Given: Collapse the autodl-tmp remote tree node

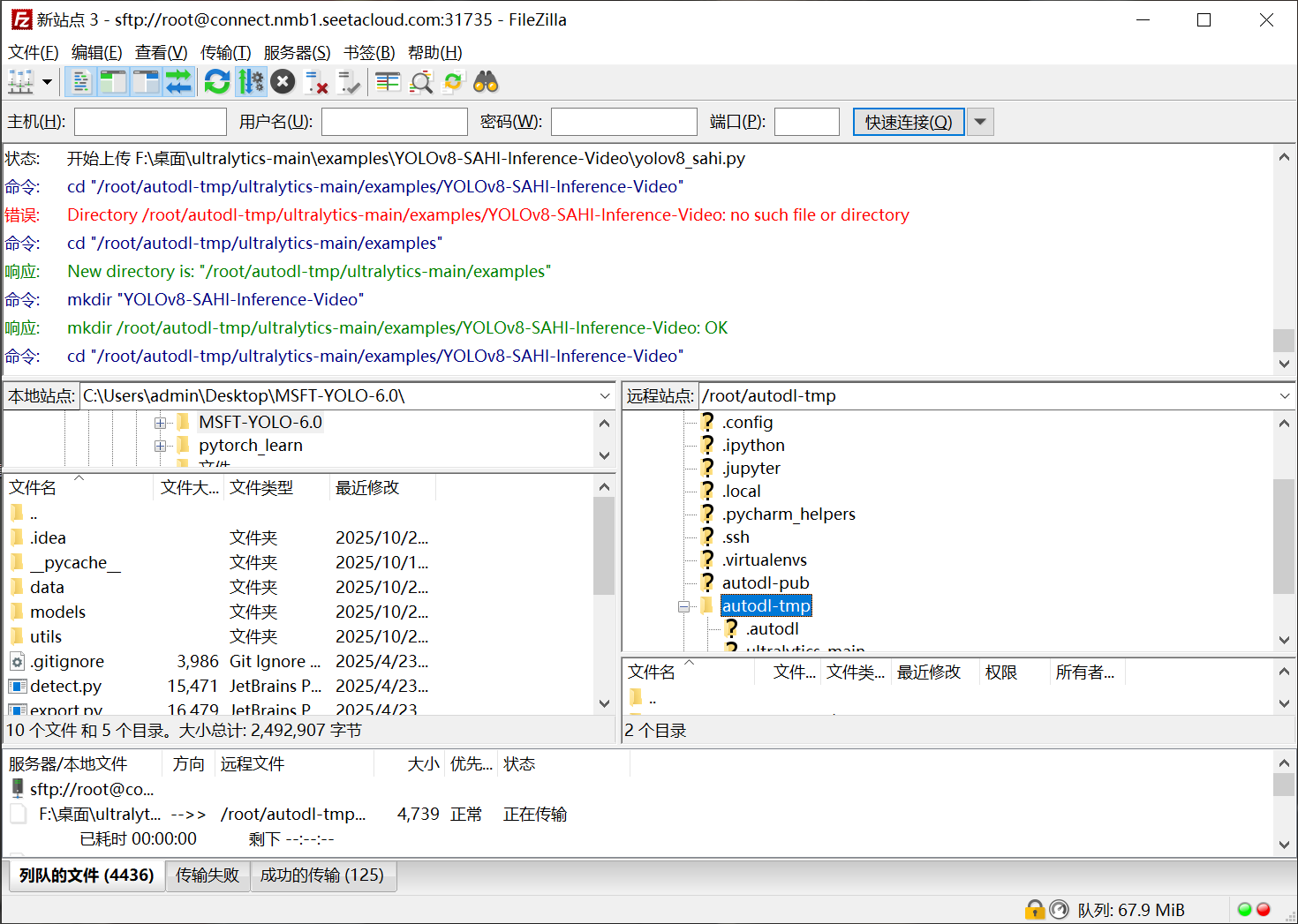Looking at the screenshot, I should tap(683, 606).
